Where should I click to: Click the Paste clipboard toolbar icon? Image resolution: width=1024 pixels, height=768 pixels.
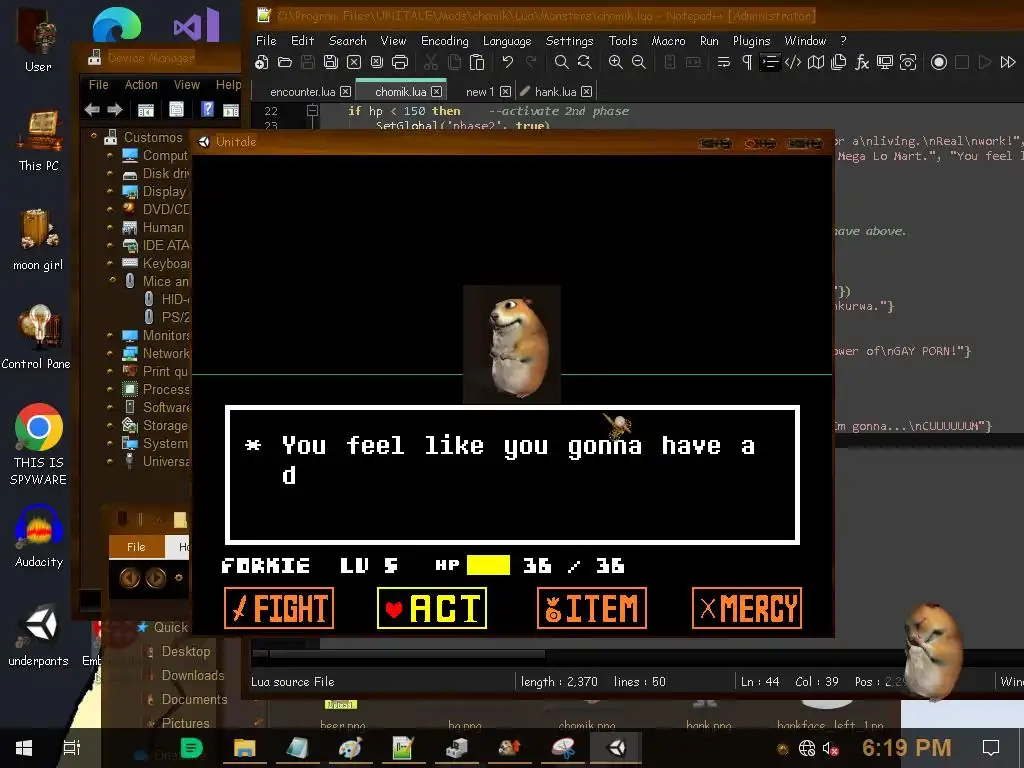(x=477, y=62)
